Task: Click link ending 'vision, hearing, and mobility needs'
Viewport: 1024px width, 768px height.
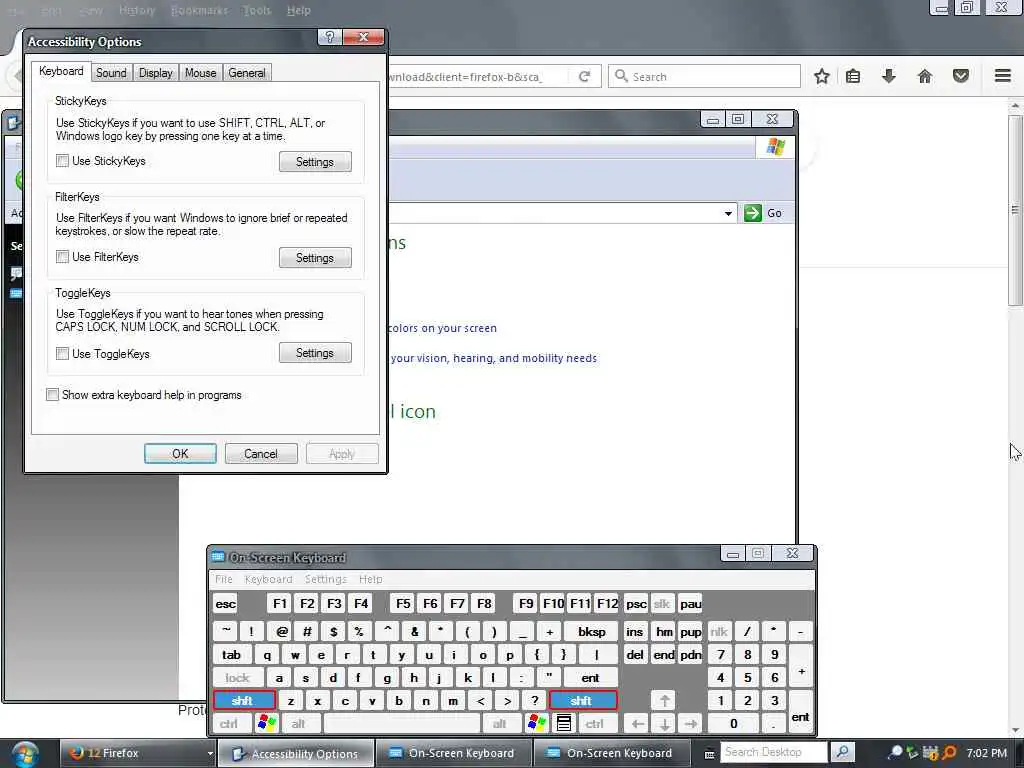Action: (x=494, y=358)
